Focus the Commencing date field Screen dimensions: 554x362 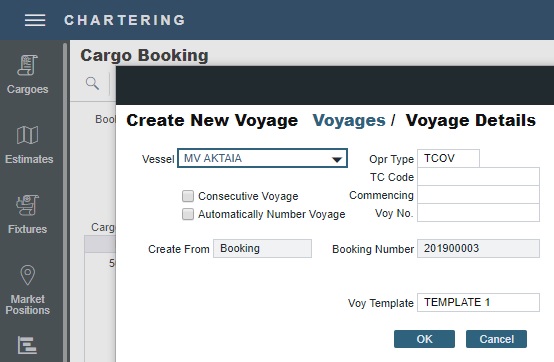(478, 195)
